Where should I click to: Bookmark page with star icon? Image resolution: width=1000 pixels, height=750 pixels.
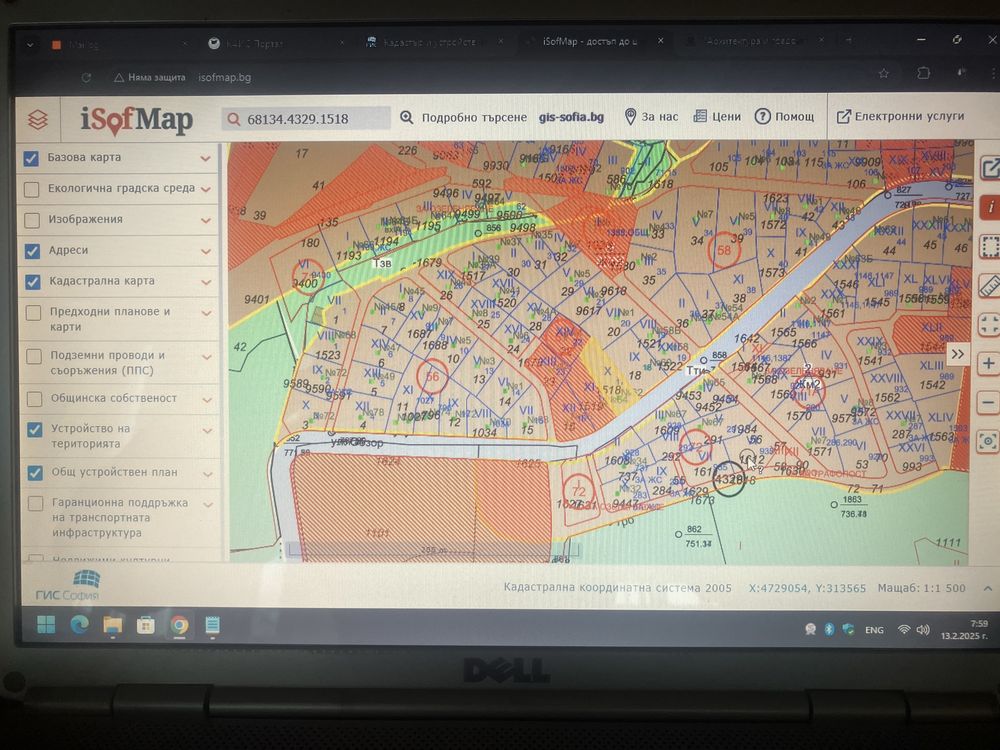[883, 73]
